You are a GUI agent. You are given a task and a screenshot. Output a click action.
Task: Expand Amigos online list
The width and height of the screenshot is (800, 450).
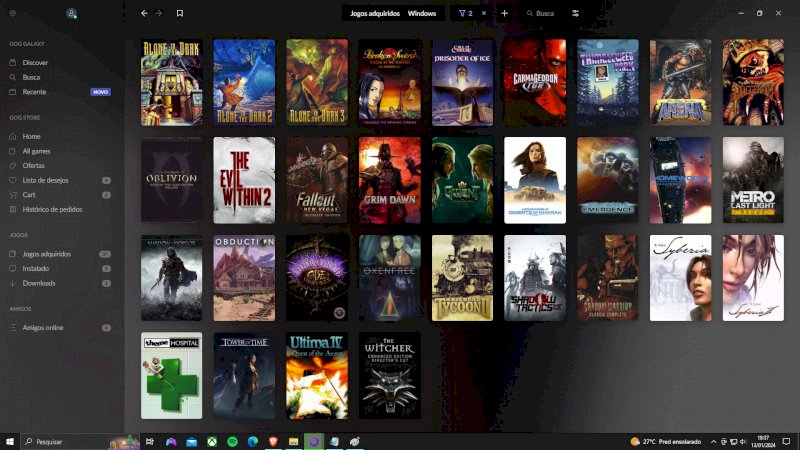[43, 327]
